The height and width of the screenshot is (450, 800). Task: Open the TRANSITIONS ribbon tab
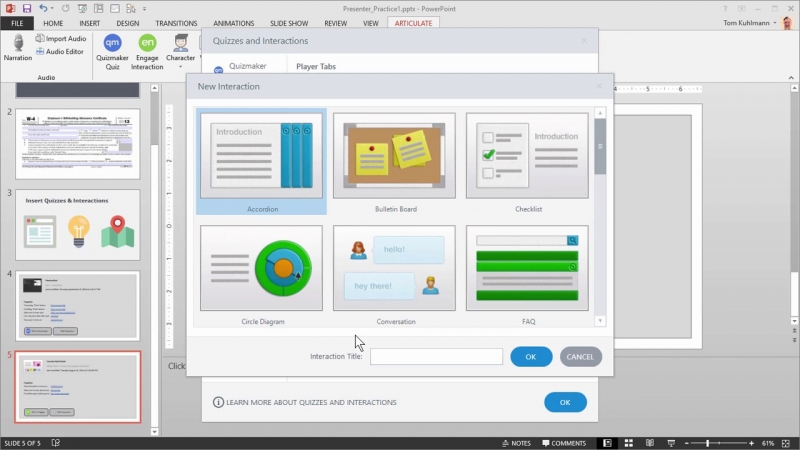[176, 23]
